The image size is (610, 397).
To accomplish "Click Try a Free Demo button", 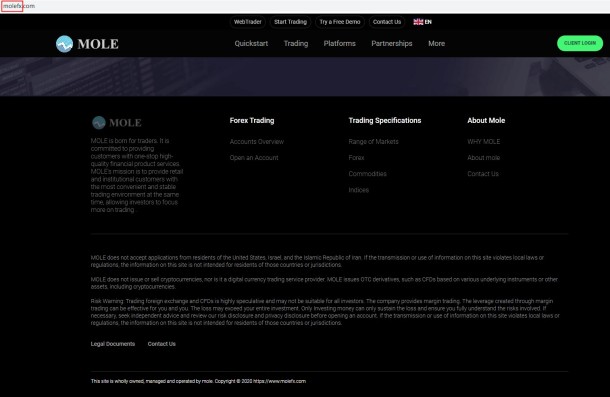I will coord(340,22).
